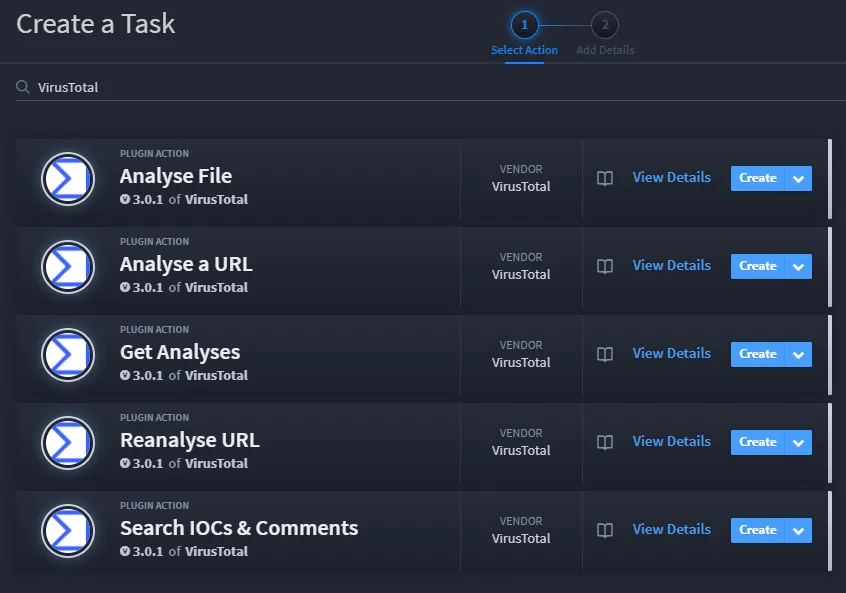Create a task from Reanalyse URL
This screenshot has height=593, width=846.
point(758,442)
